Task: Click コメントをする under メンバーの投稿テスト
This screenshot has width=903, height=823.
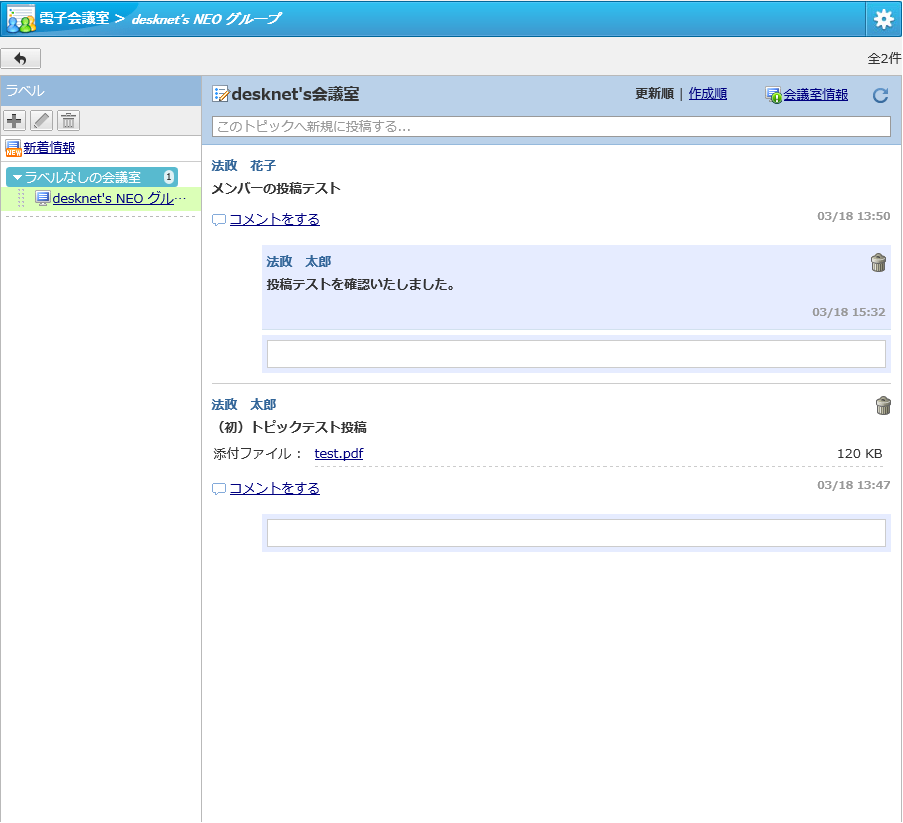Action: point(275,219)
